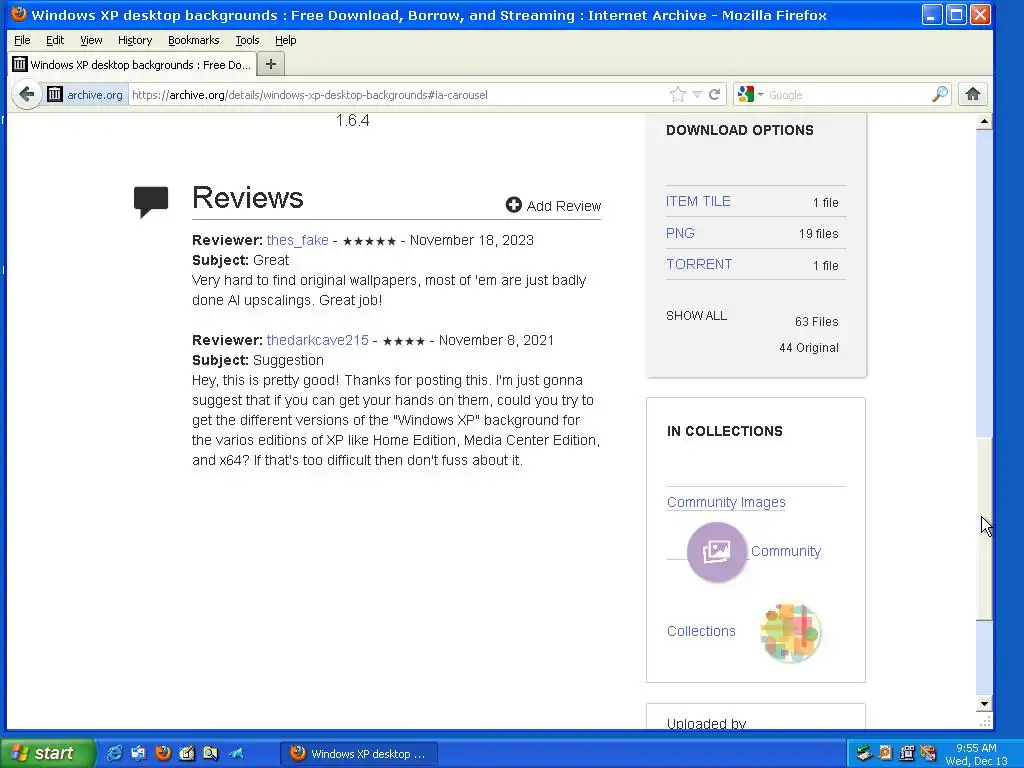This screenshot has height=768, width=1024.
Task: Click inside the URL address field
Action: click(x=398, y=95)
